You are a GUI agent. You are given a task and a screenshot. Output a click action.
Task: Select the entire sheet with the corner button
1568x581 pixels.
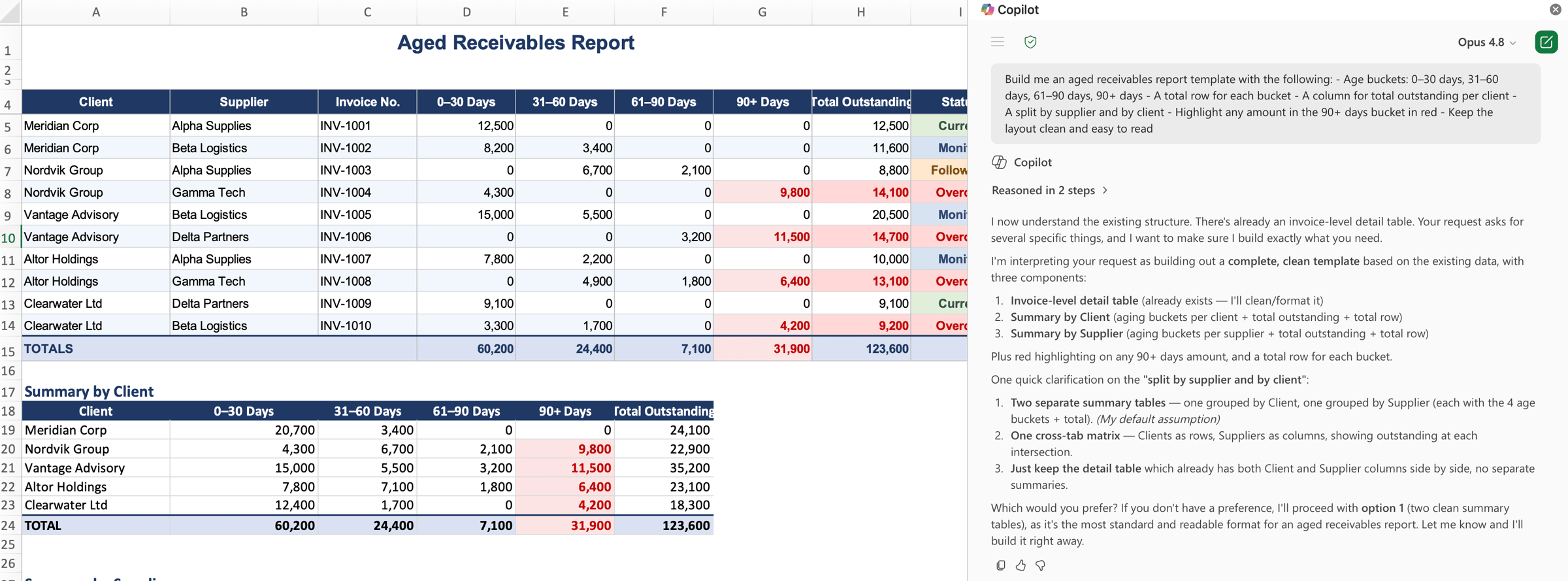coord(10,12)
